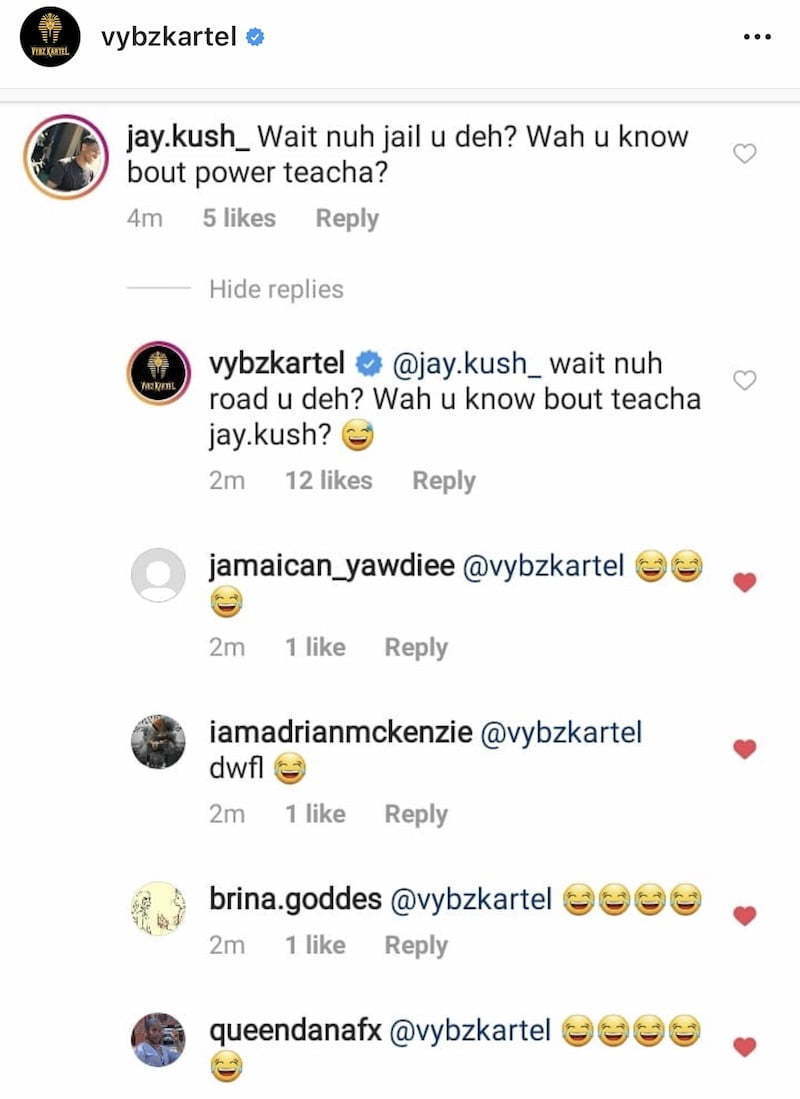View jay.kush_'s story ring avatar

pos(66,157)
